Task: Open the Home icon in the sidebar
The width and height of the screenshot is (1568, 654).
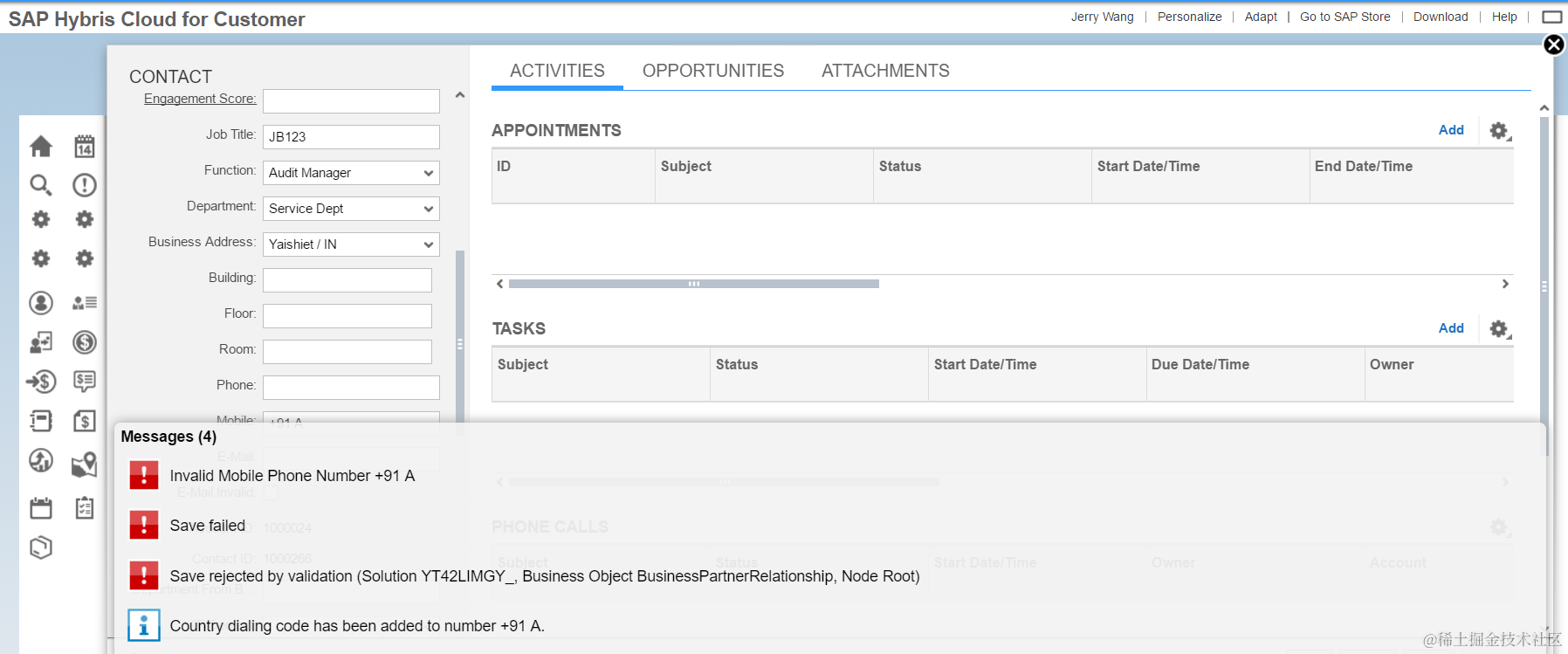Action: 41,146
